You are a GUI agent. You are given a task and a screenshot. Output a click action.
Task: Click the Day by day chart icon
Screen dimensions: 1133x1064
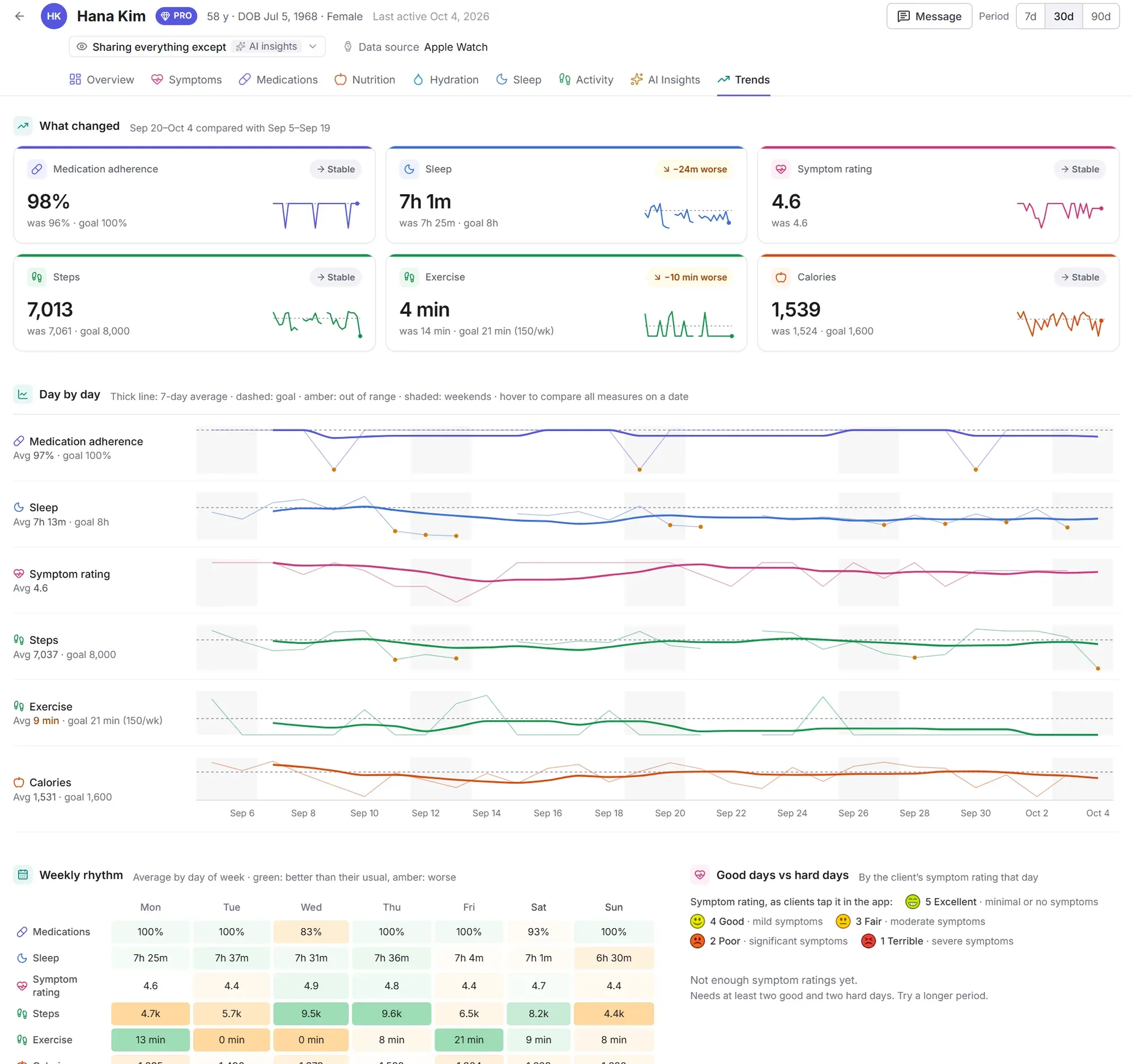point(23,394)
